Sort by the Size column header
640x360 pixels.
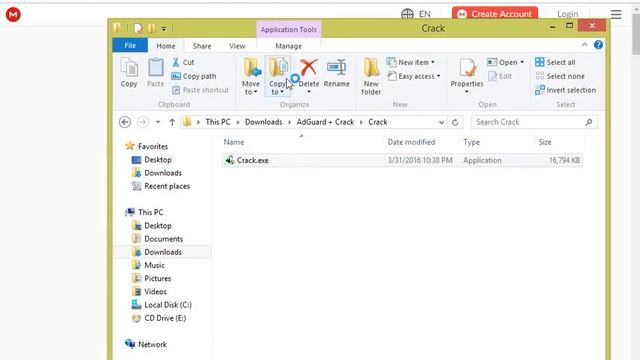pos(545,142)
